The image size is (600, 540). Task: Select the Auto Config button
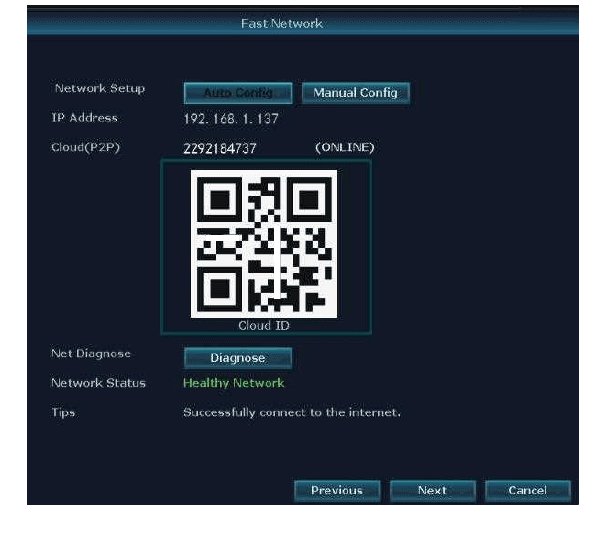[238, 93]
